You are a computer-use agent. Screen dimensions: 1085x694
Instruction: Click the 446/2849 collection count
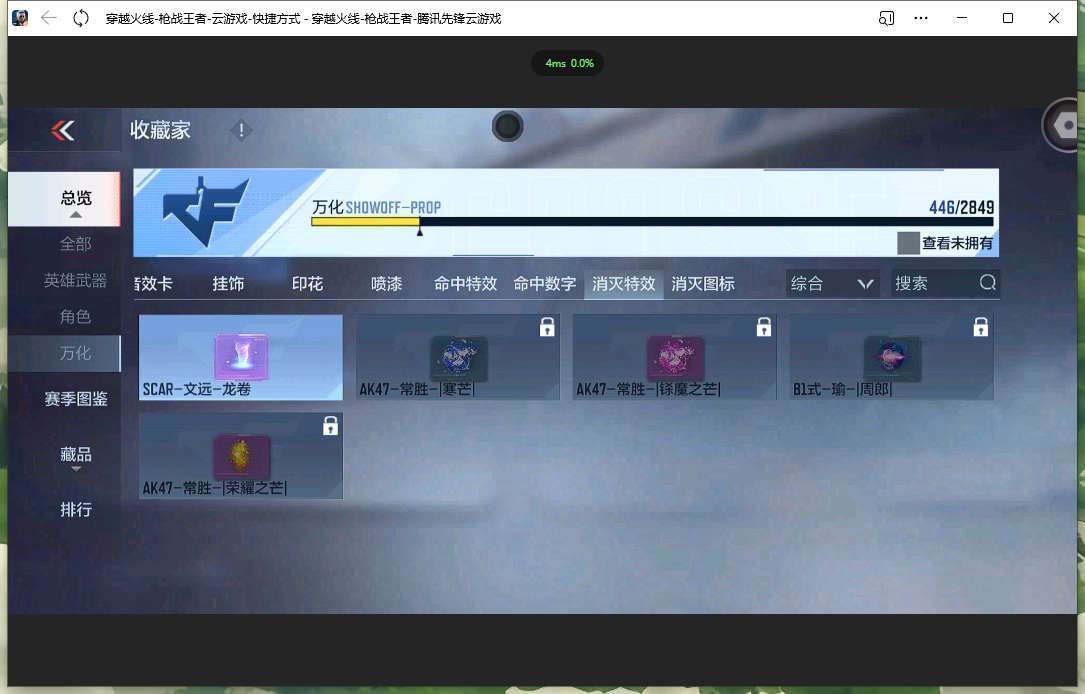[961, 207]
